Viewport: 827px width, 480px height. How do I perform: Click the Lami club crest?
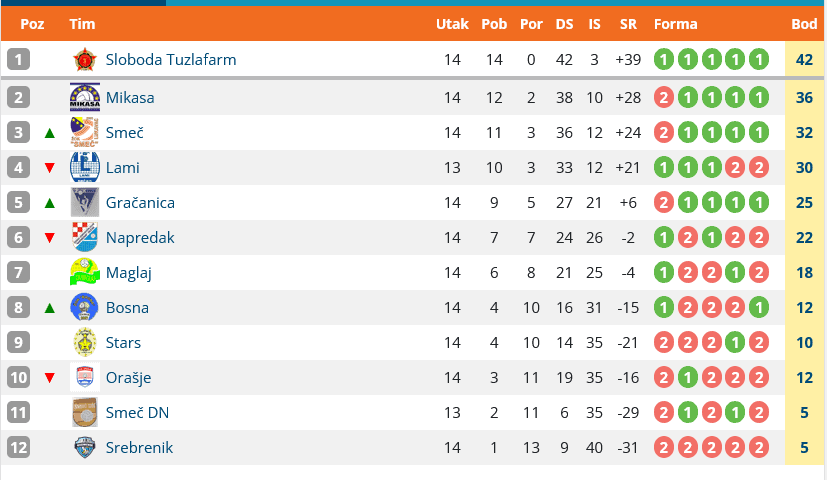85,168
